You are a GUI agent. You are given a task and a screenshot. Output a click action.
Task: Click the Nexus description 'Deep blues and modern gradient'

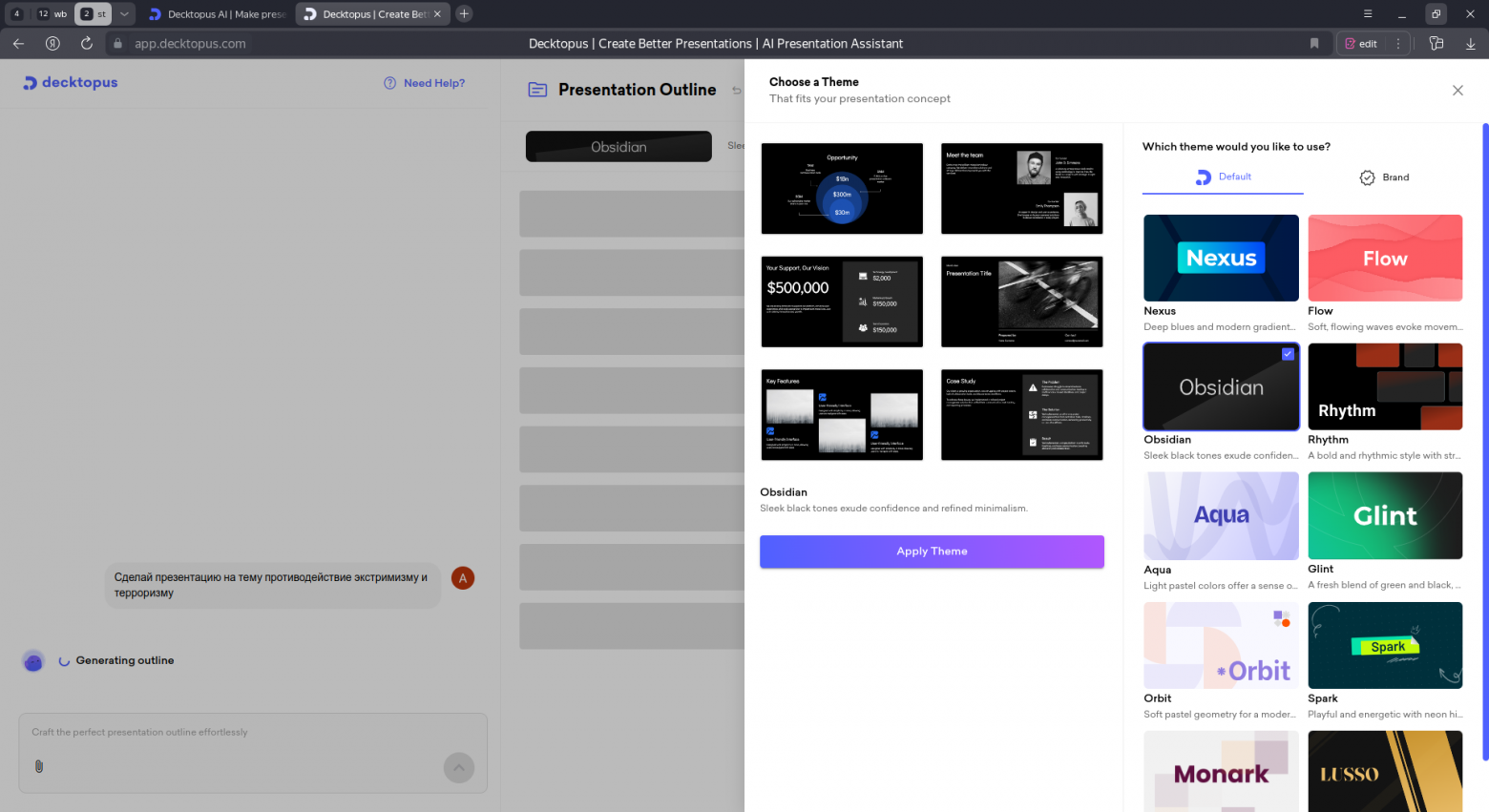(1220, 327)
